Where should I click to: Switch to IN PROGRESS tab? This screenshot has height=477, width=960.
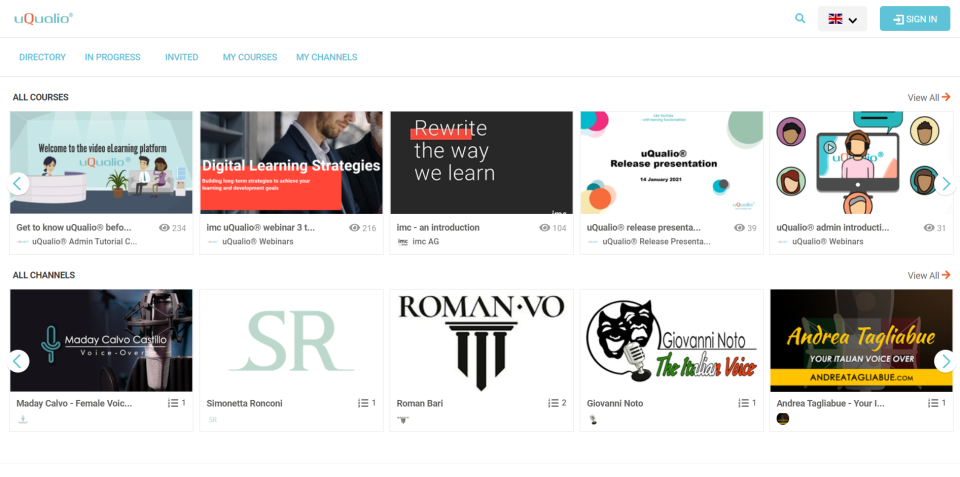pyautogui.click(x=113, y=57)
